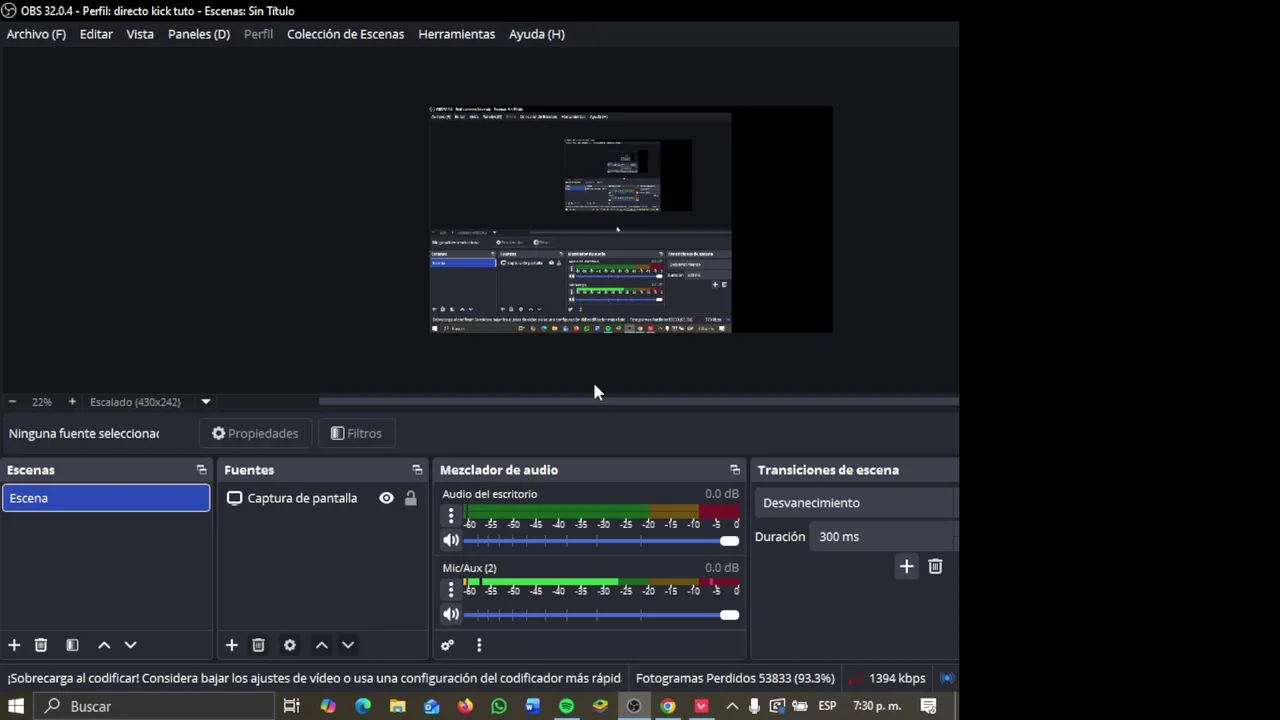Undock the Fuentes panel
The image size is (1280, 720).
click(x=417, y=470)
